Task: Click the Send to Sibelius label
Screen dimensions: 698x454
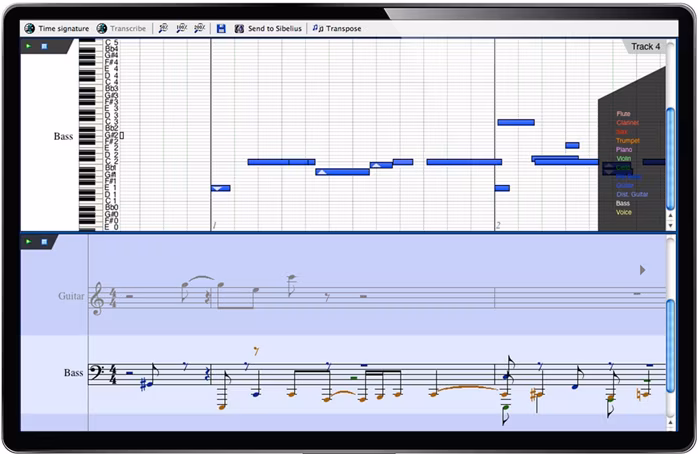Action: [x=275, y=28]
